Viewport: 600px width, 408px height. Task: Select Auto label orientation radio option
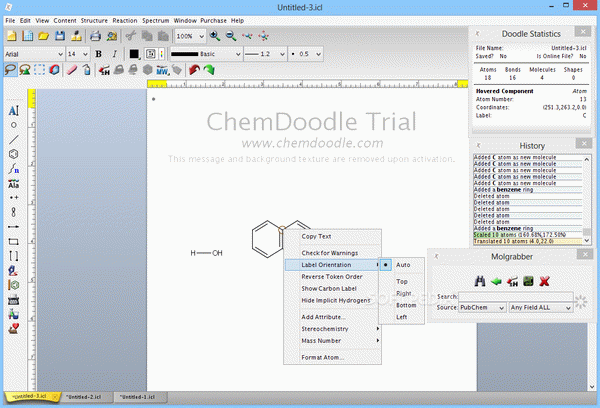[x=401, y=265]
